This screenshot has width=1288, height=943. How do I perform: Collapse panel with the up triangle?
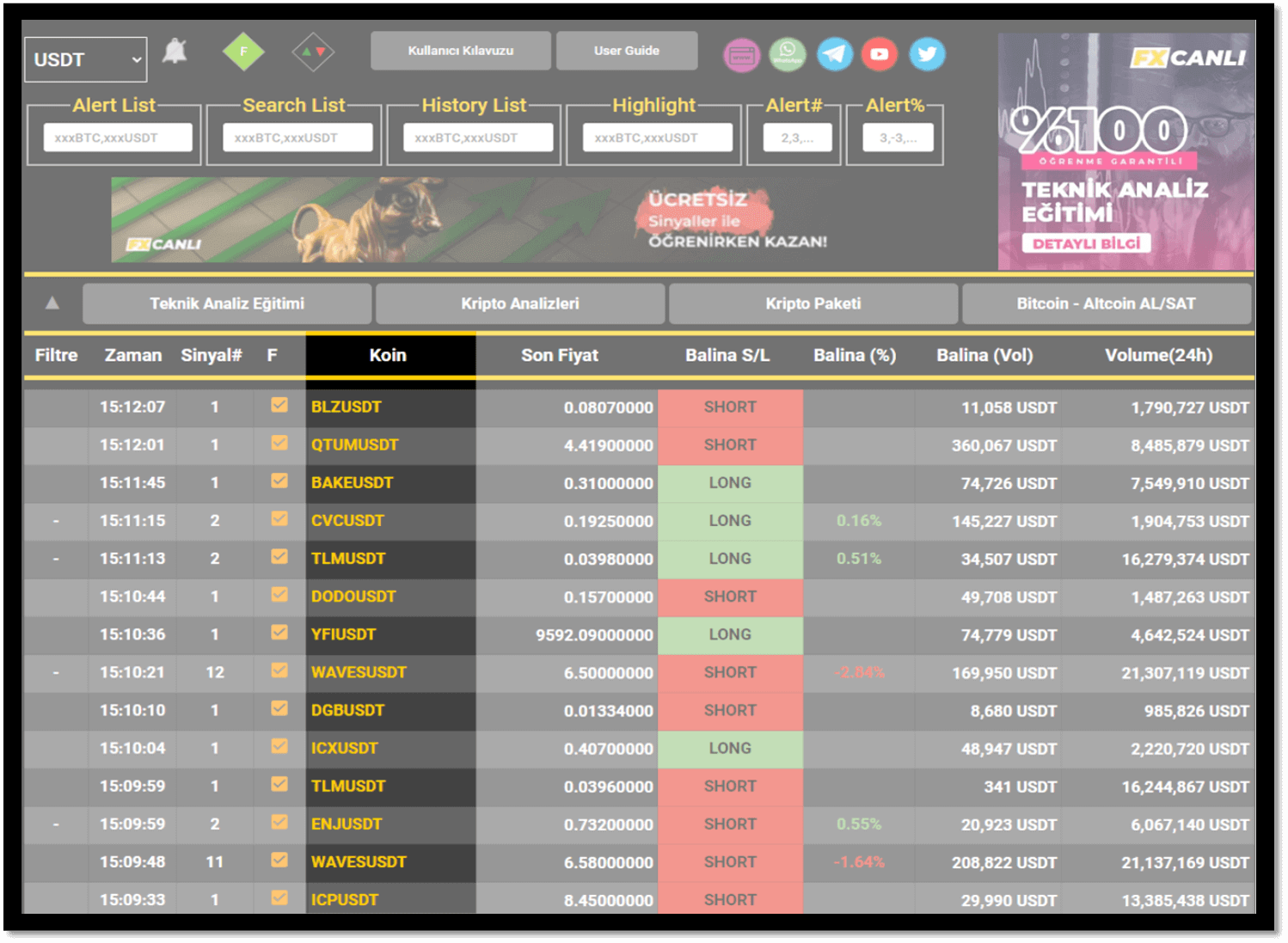pyautogui.click(x=52, y=303)
